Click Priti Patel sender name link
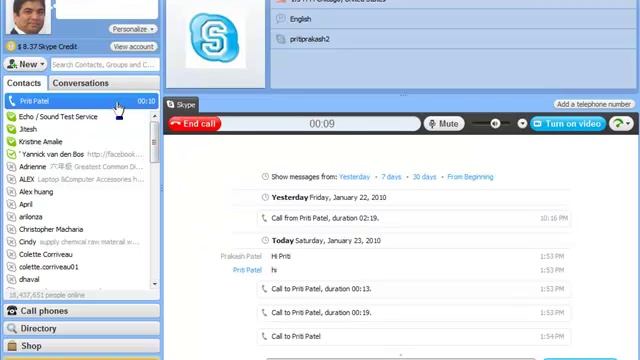Viewport: 640px width, 360px height. click(x=247, y=270)
